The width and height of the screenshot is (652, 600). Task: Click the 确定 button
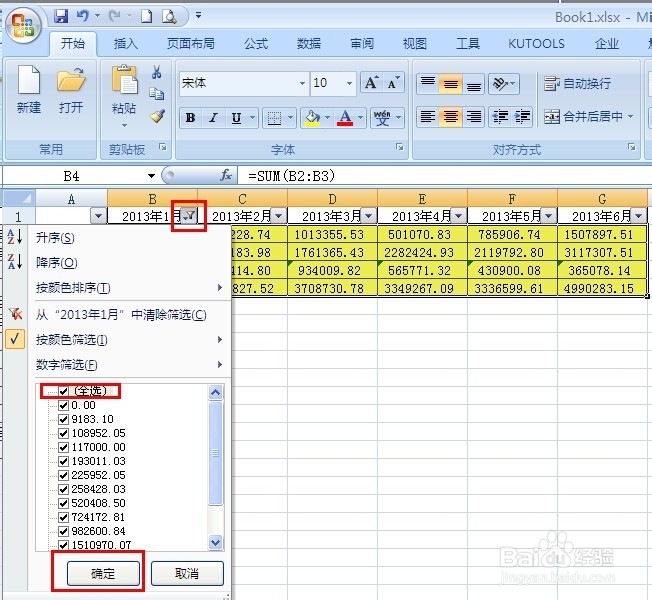tap(103, 574)
